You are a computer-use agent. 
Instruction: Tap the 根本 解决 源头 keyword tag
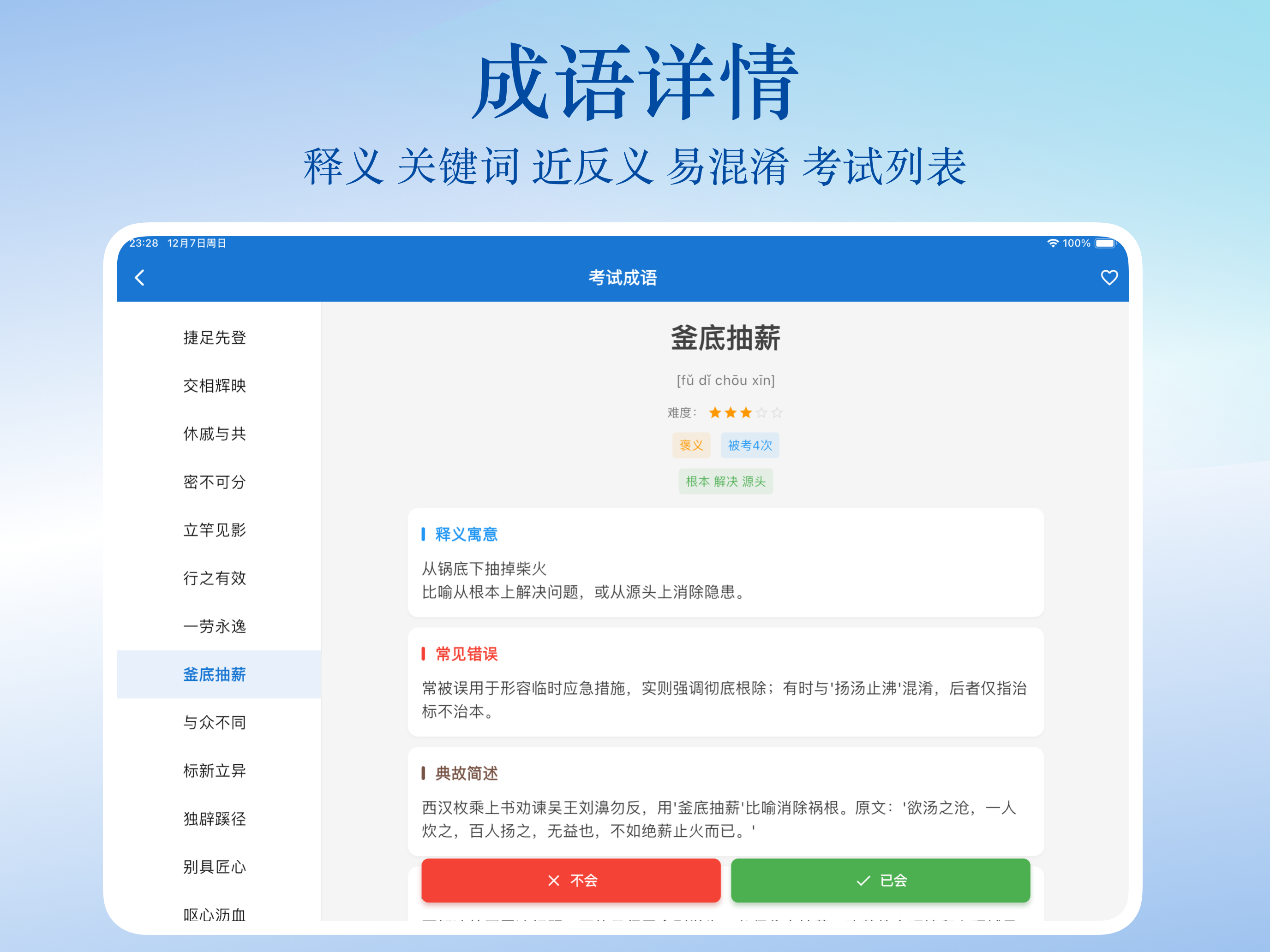point(726,482)
